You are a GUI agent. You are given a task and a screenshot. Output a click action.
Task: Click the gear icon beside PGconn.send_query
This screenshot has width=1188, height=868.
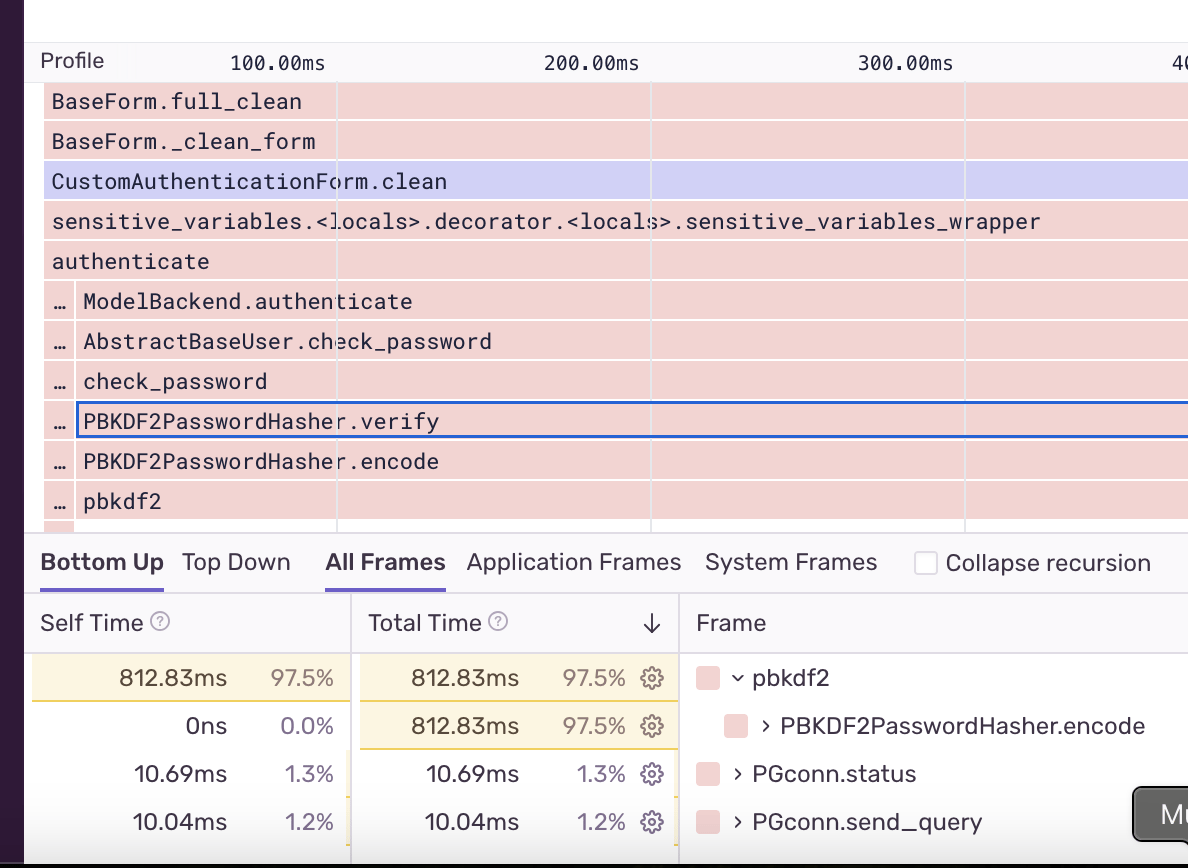tap(652, 822)
